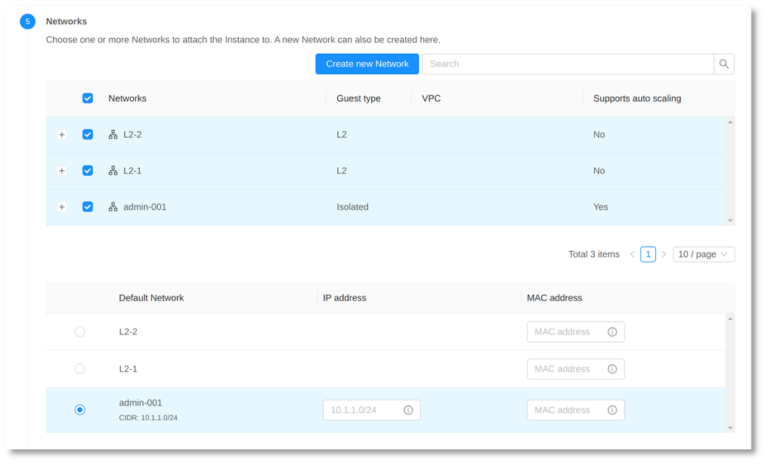The height and width of the screenshot is (466, 768).
Task: Click the Default Network column header
Action: coord(151,298)
